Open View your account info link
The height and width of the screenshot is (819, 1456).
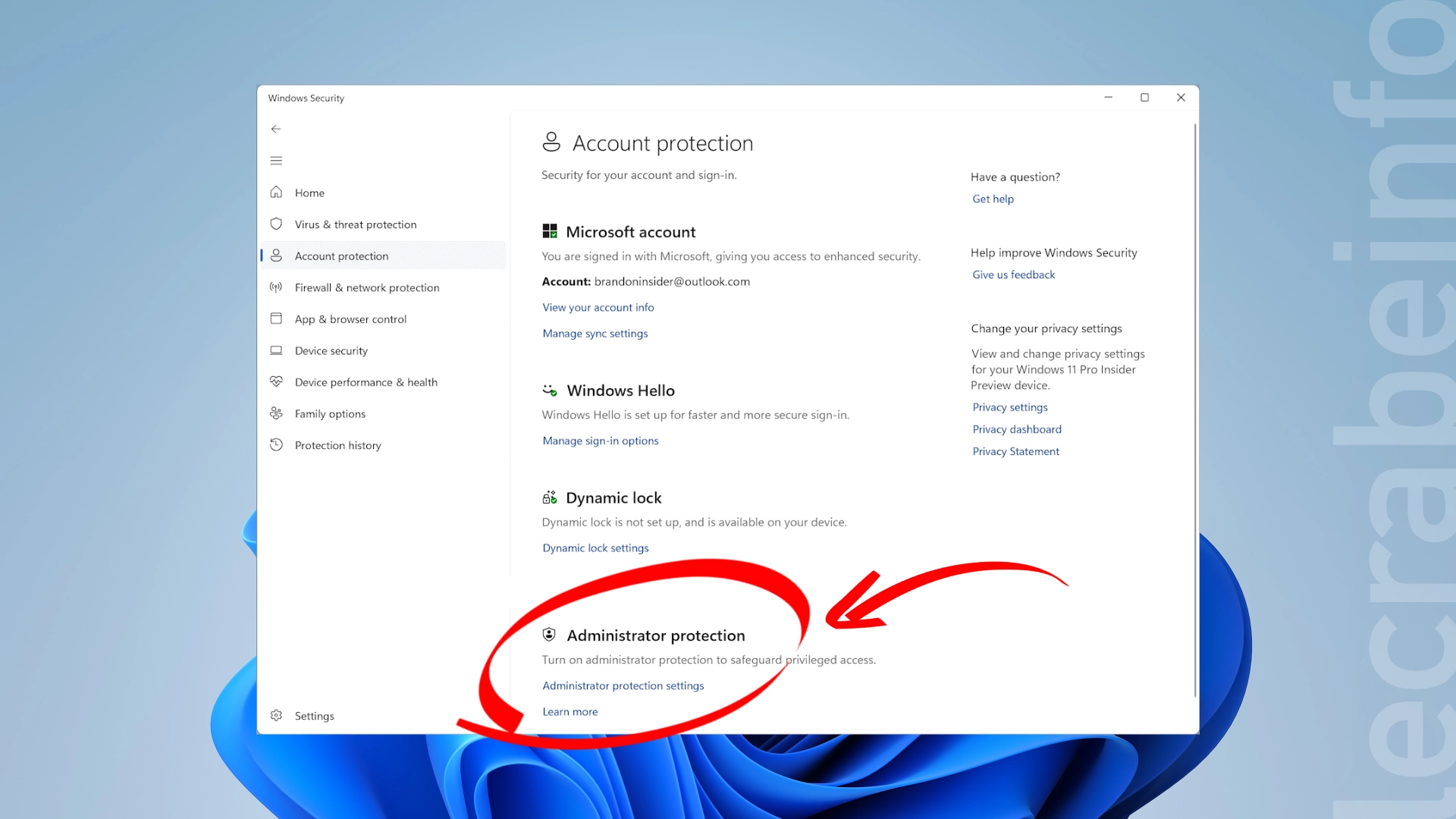(598, 307)
